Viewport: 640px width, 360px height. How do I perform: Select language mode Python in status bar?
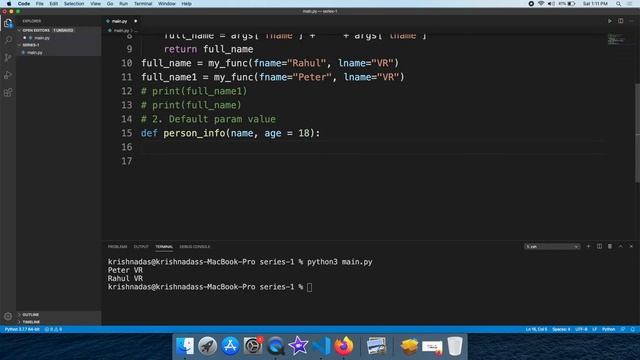click(x=608, y=329)
